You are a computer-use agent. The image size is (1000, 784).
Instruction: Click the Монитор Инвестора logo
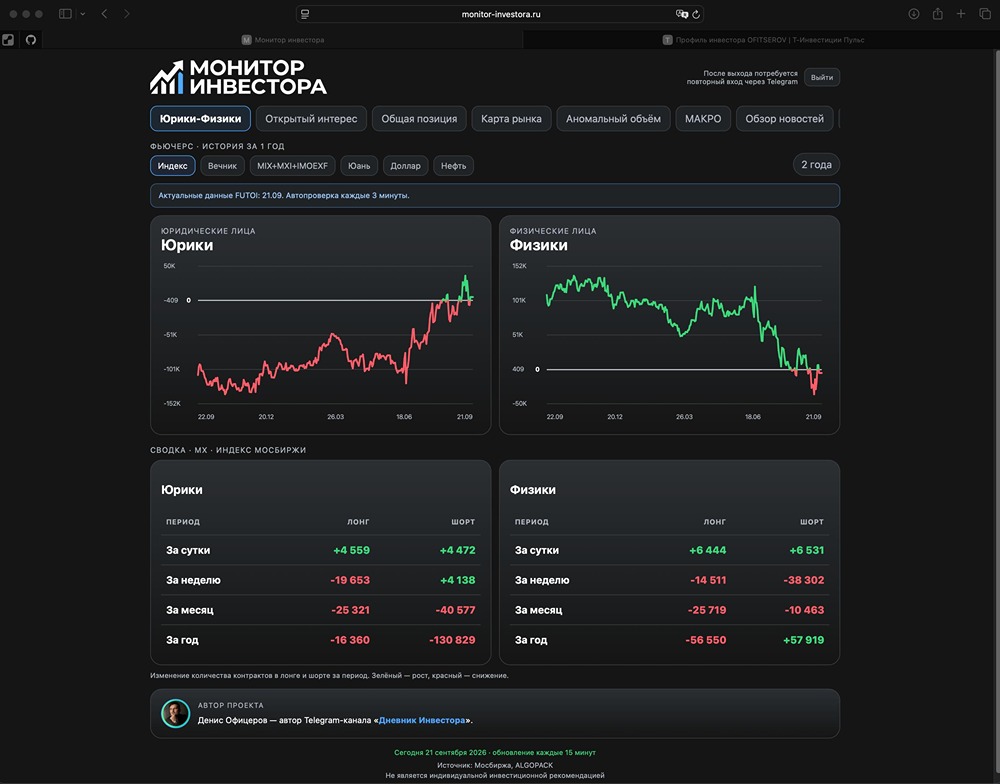tap(239, 78)
